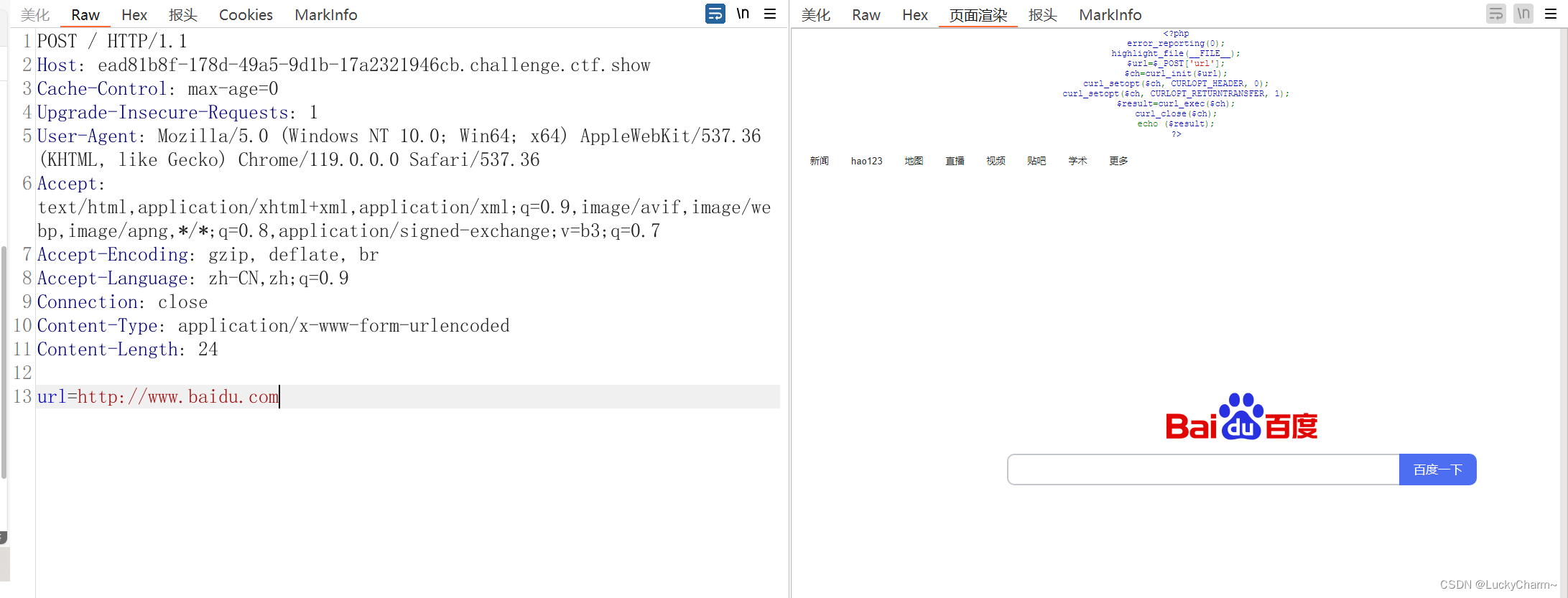
Task: Open response panel hamburger menu
Action: [x=1551, y=14]
